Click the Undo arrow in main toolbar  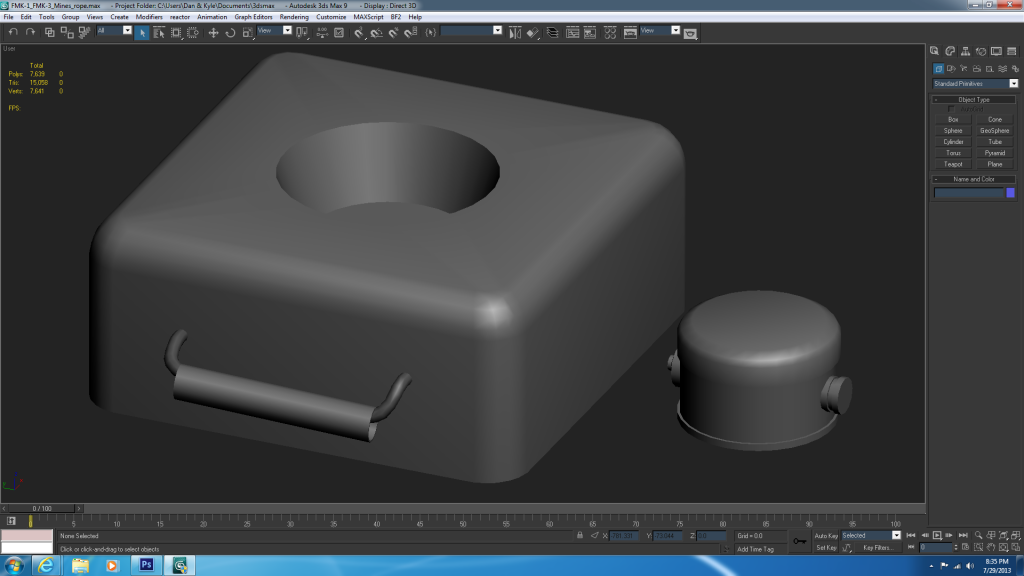coord(13,32)
